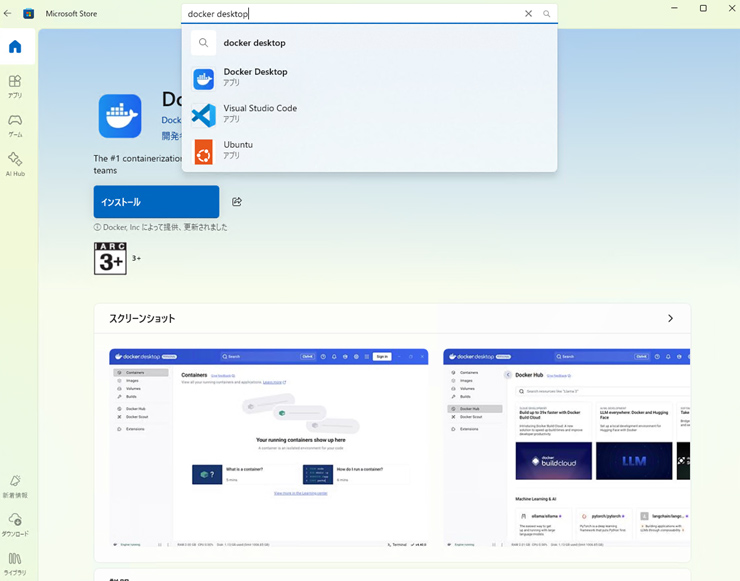Click the magnifier search button
This screenshot has height=581, width=740.
(x=547, y=14)
